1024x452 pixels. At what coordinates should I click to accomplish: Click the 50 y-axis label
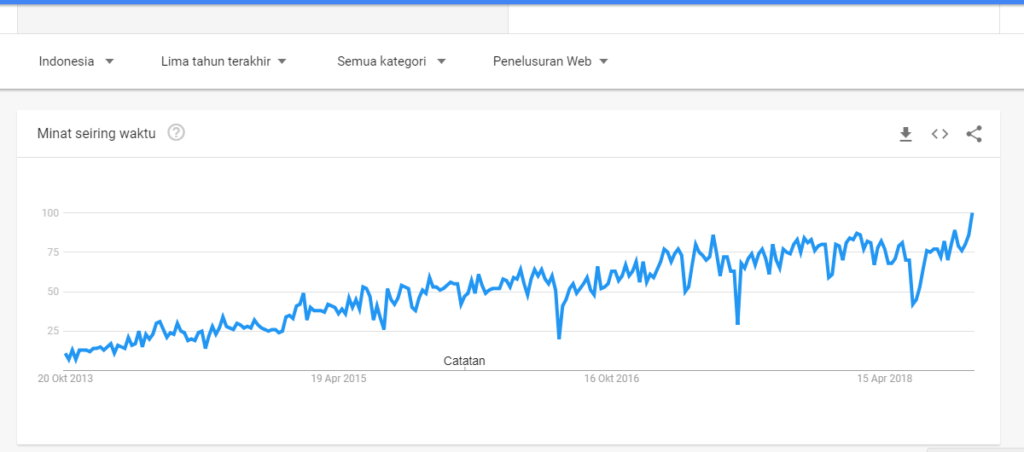(54, 292)
